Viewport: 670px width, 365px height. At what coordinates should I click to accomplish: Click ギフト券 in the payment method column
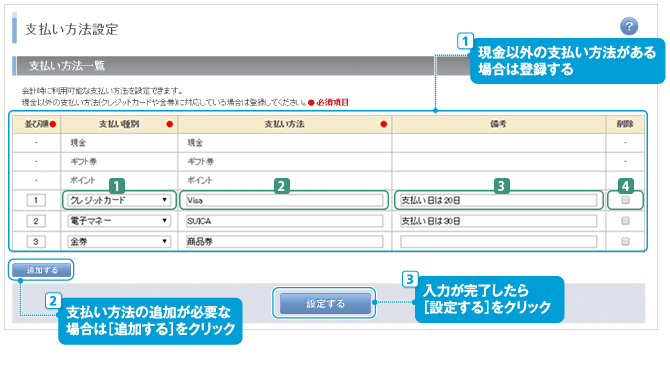pos(200,161)
